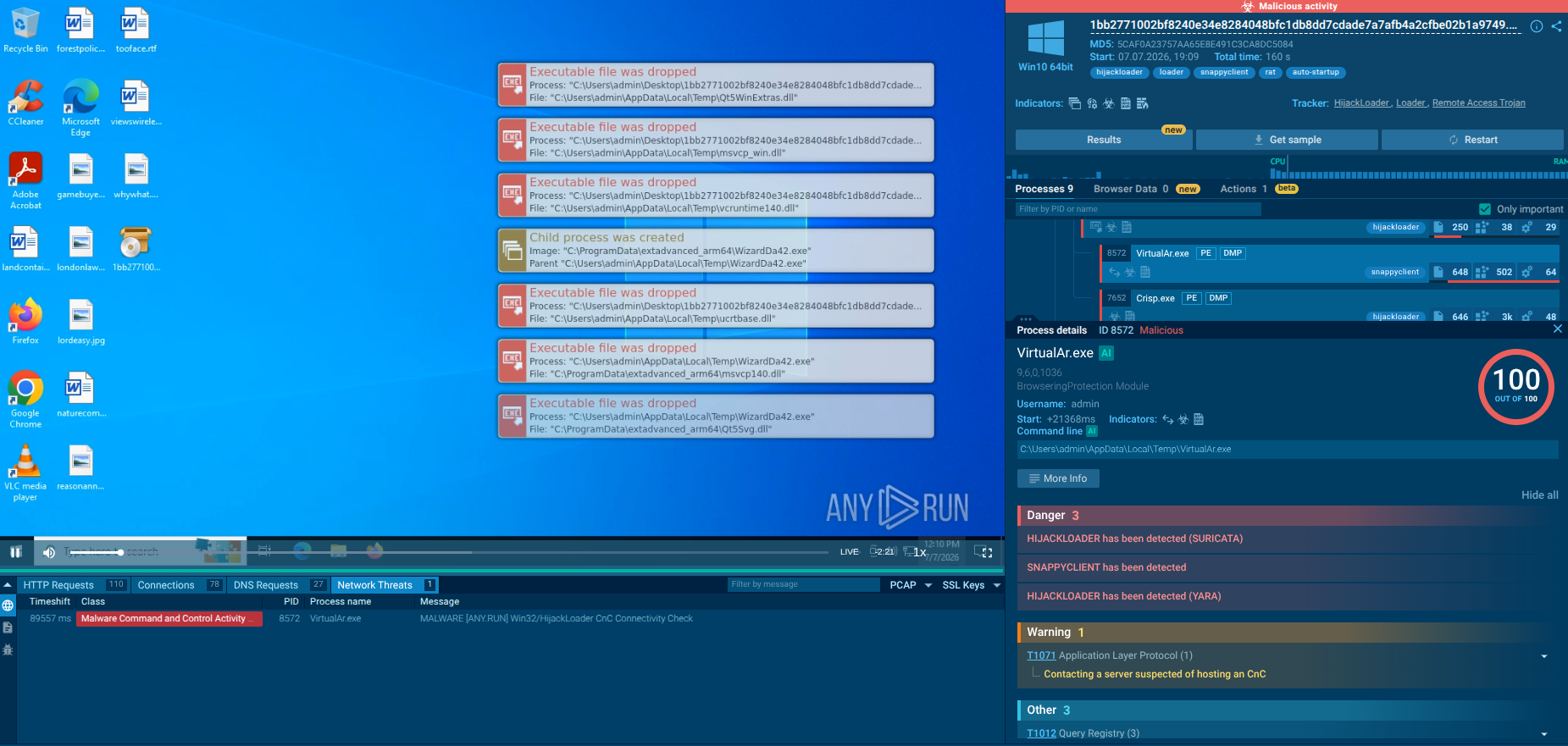The height and width of the screenshot is (746, 1568).
Task: Open the Actions tab
Action: pos(1258,189)
